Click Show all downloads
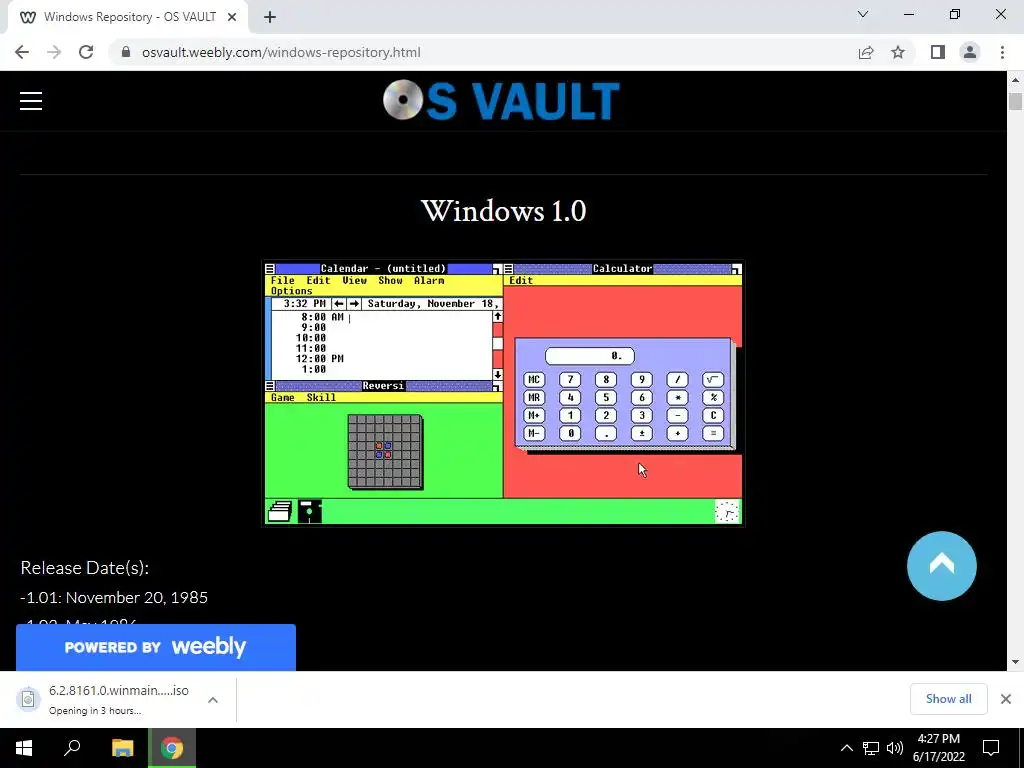Viewport: 1024px width, 768px height. point(948,699)
